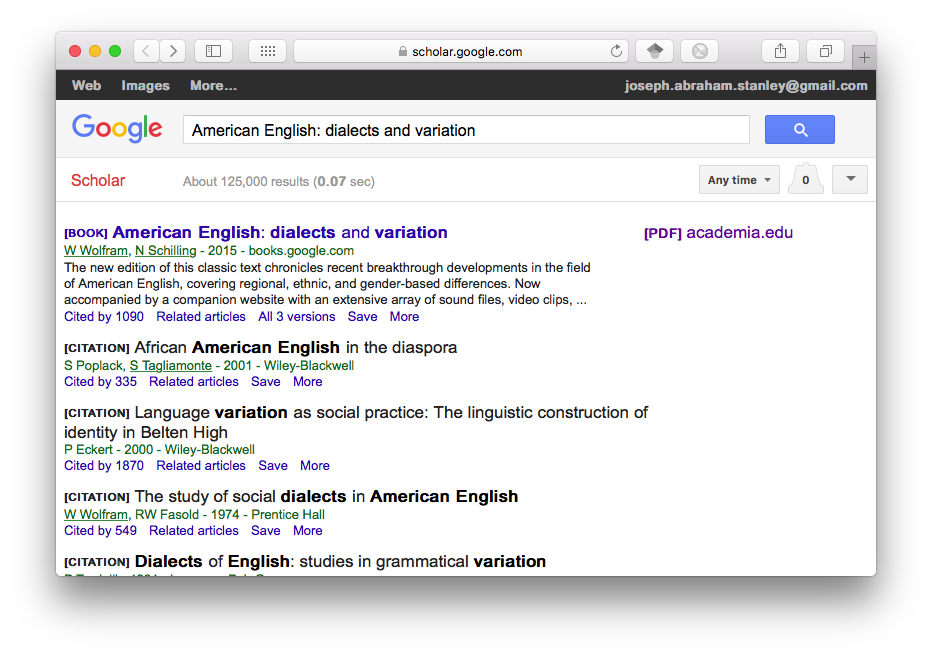Open the Web tab in the black bar
Viewport: 932px width, 656px height.
coord(86,86)
